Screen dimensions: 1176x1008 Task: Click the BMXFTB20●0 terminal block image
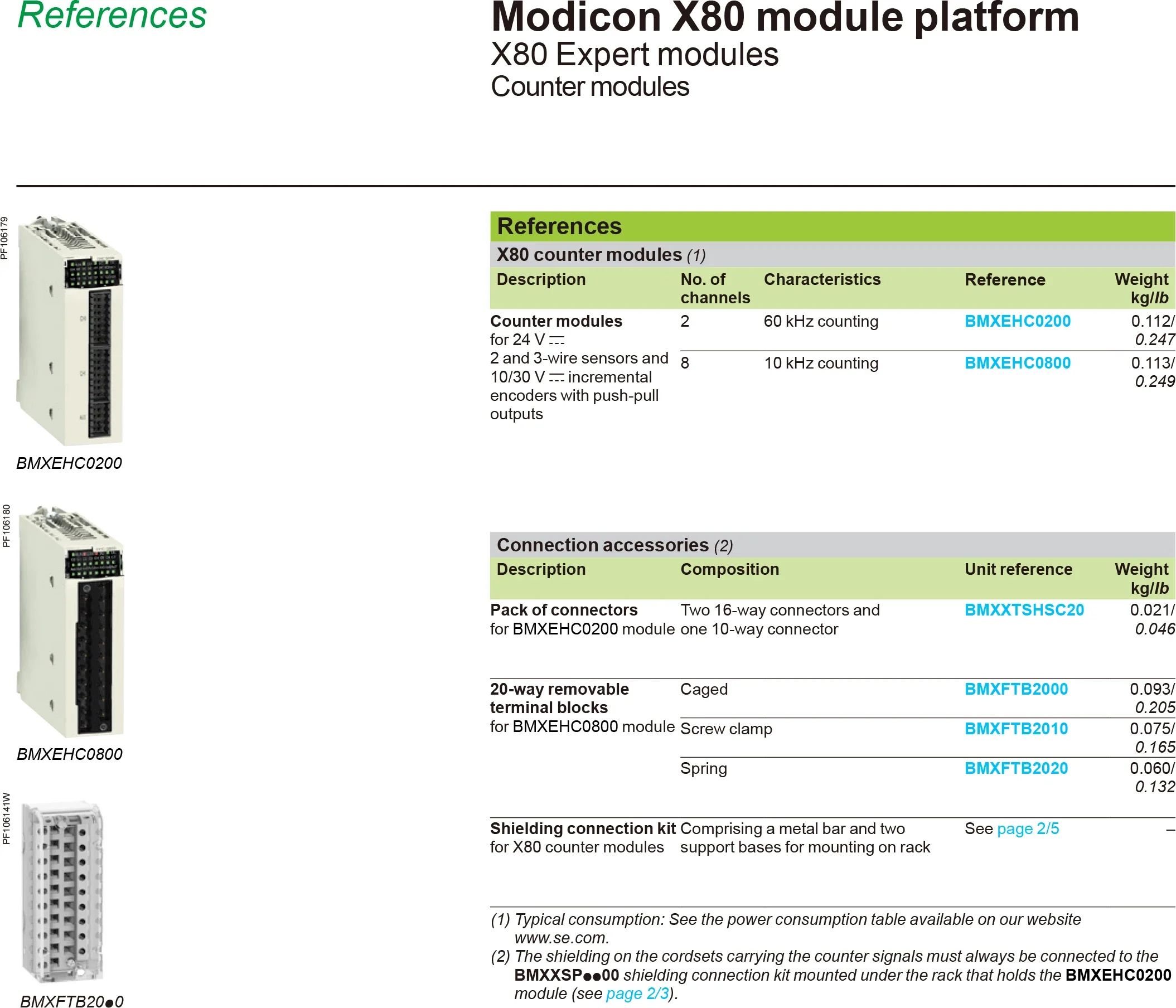[62, 892]
